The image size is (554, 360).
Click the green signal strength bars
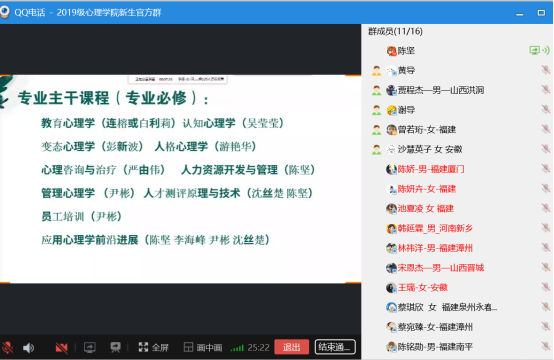237,348
